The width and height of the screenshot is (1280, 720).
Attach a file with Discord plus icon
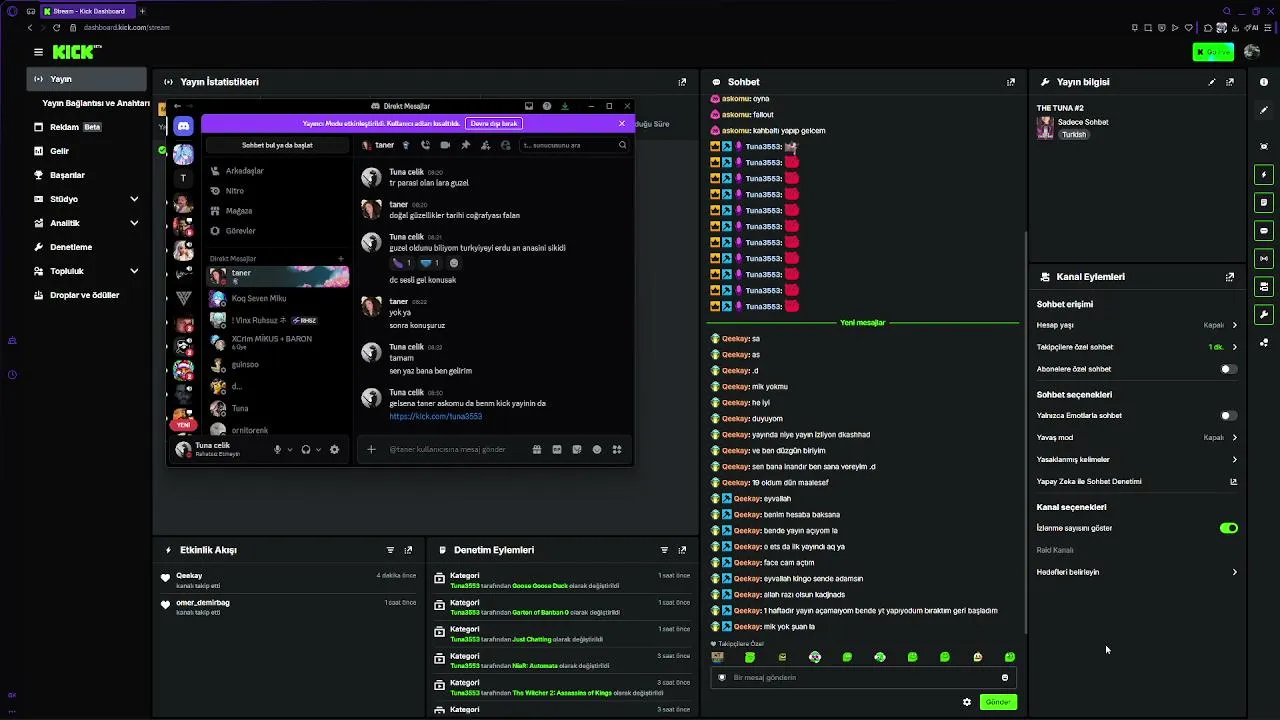tap(371, 450)
